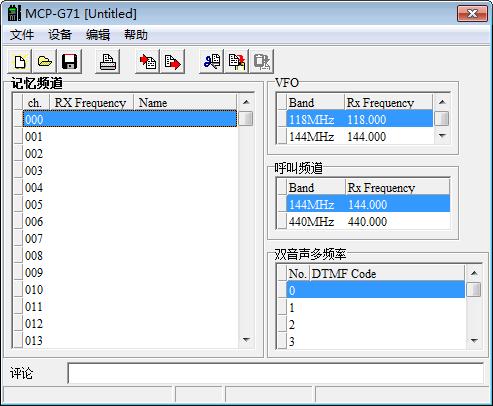Select memory channel 006 row
Screen dimensions: 493x406
(x=130, y=221)
